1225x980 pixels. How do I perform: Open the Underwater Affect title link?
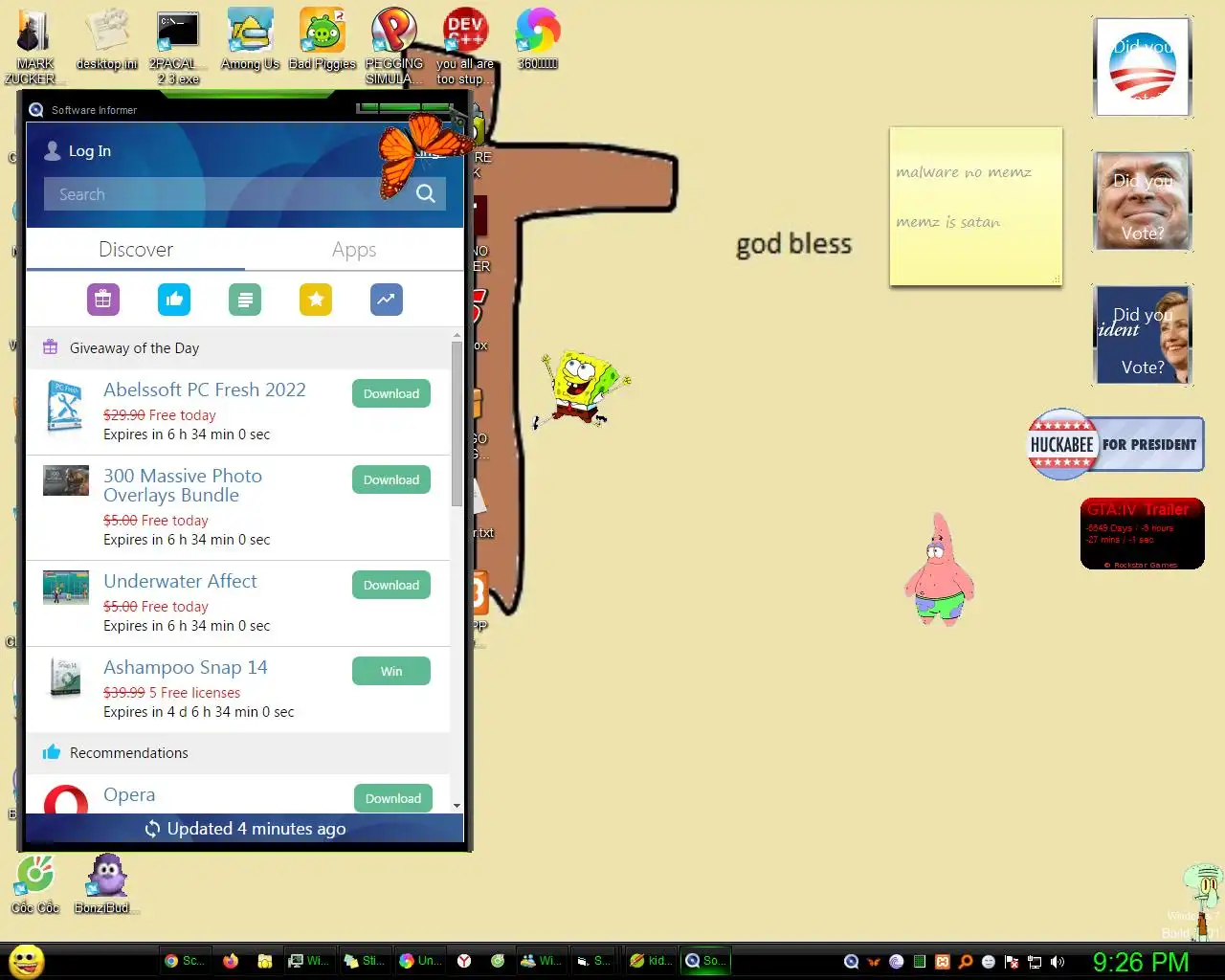[x=180, y=581]
